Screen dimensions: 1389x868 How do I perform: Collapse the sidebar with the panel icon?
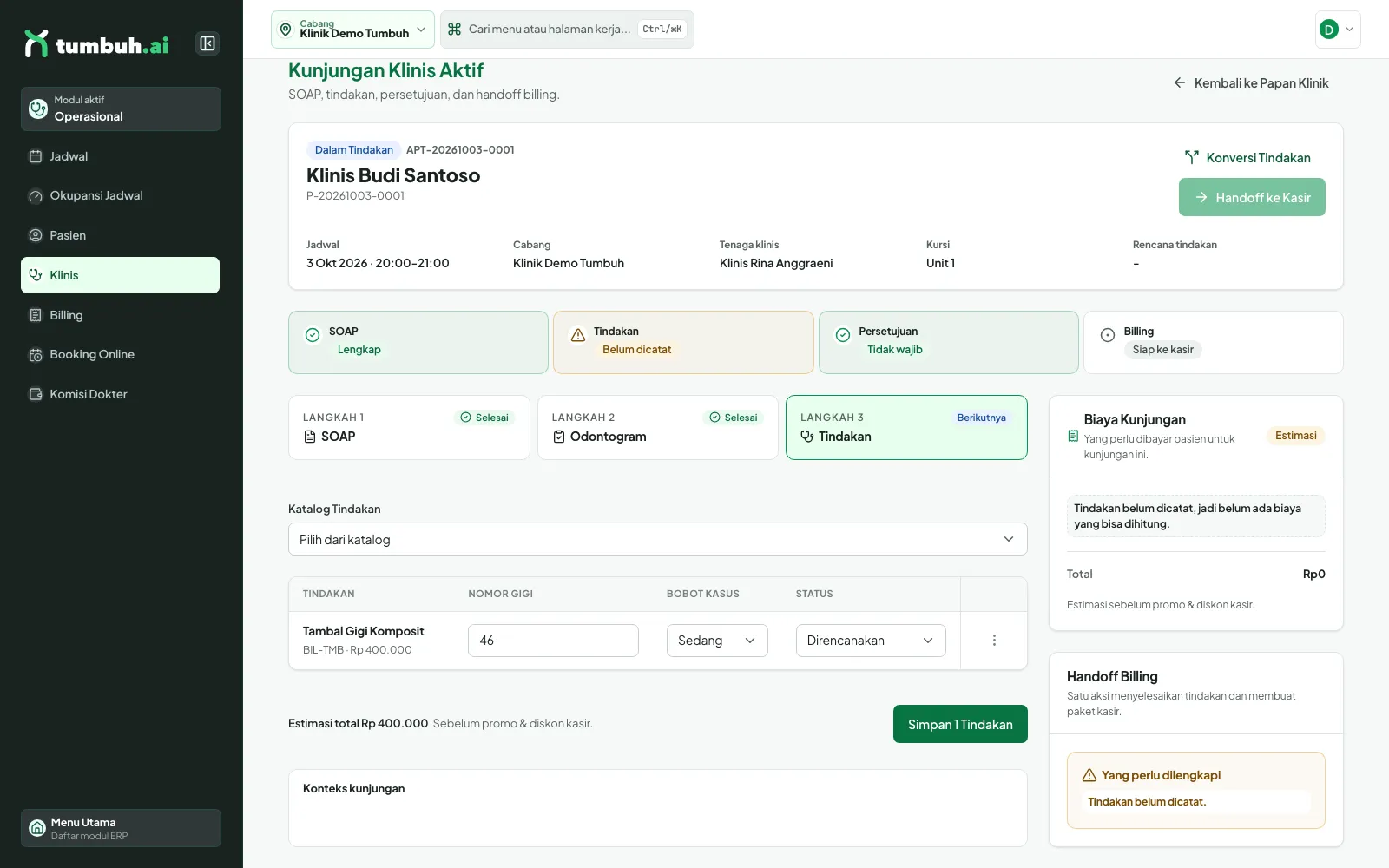point(207,43)
